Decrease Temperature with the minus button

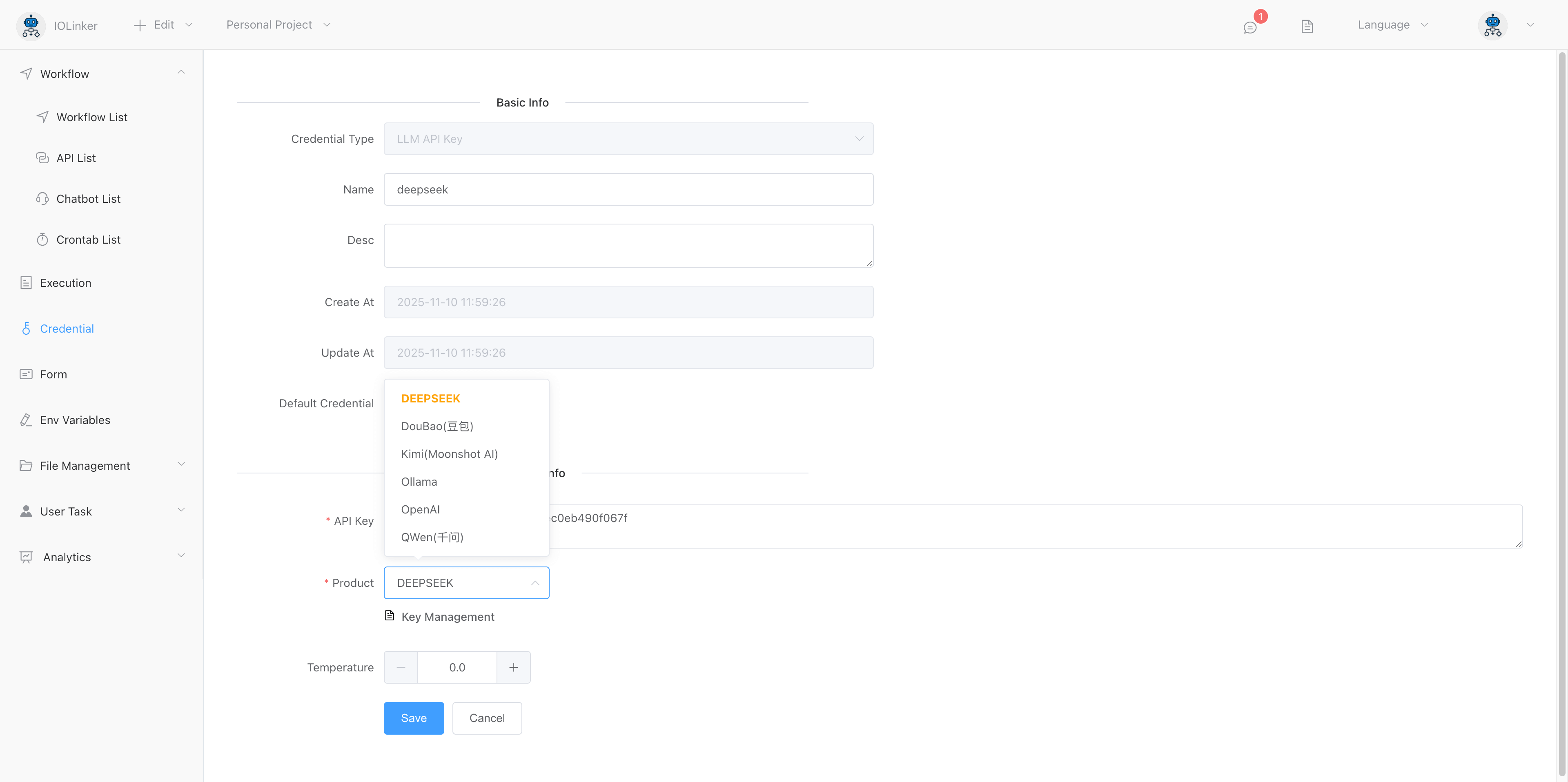(401, 668)
